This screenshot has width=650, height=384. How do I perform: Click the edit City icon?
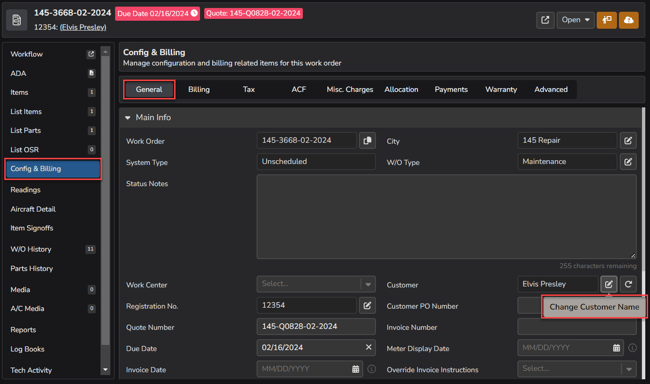point(628,141)
